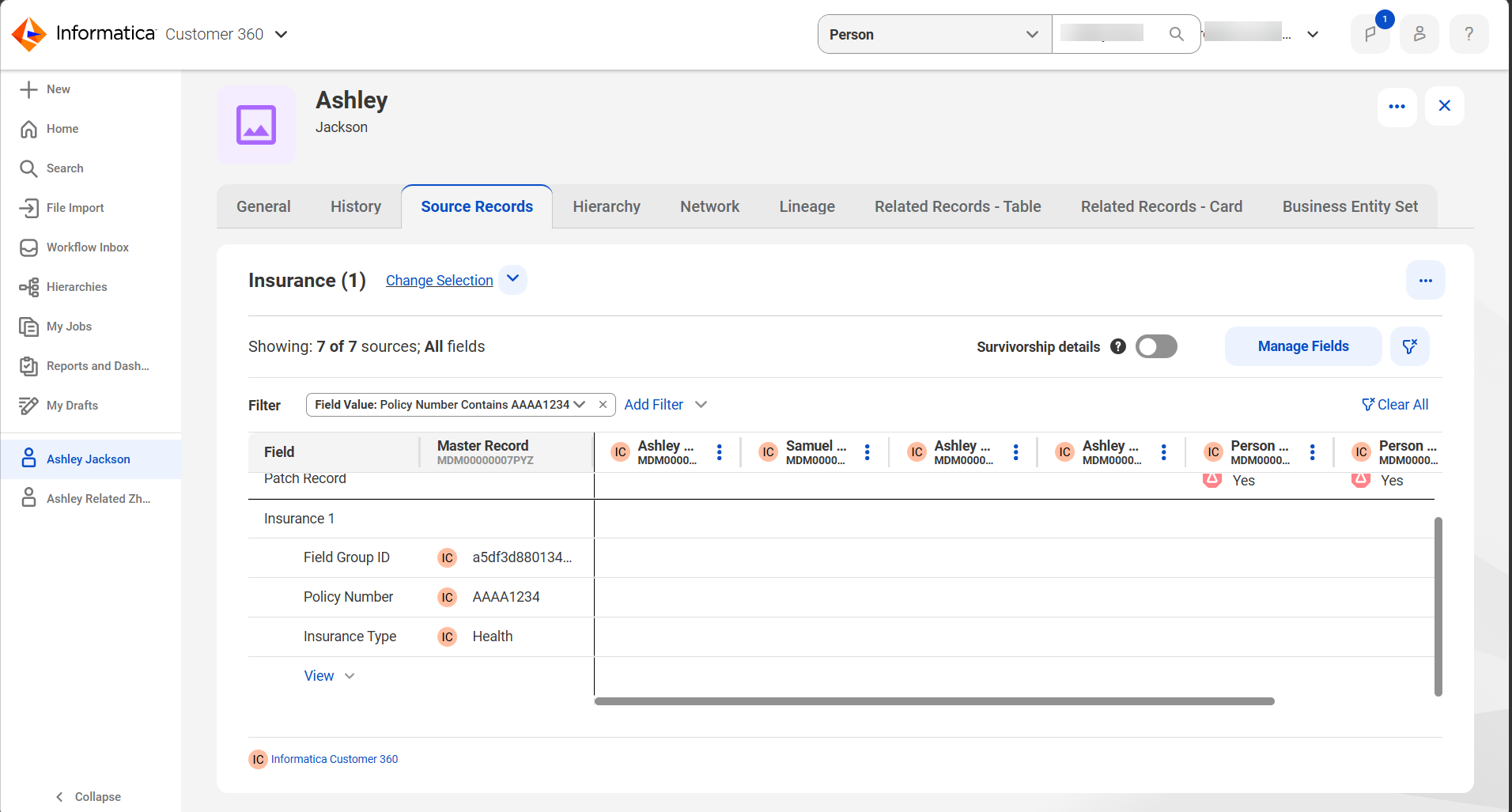Click the horizontal scrollbar of the table

coord(934,701)
